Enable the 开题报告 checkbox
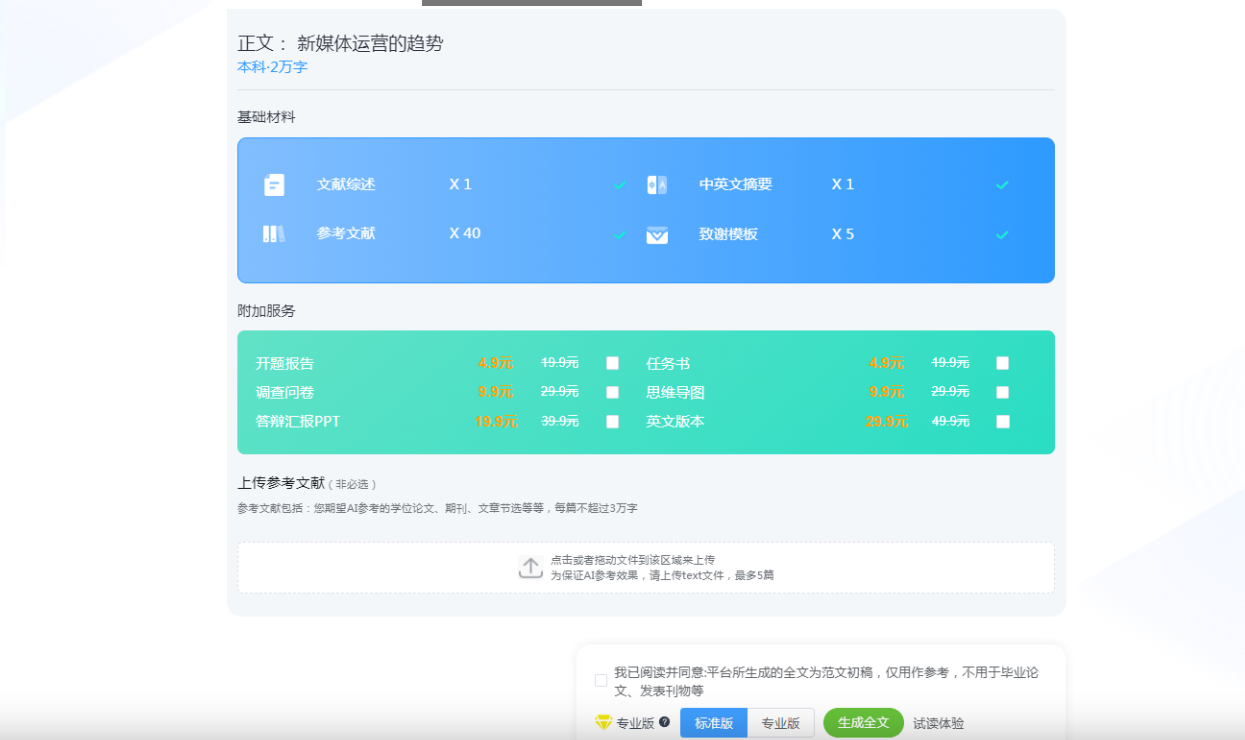The image size is (1245, 740). tap(612, 363)
